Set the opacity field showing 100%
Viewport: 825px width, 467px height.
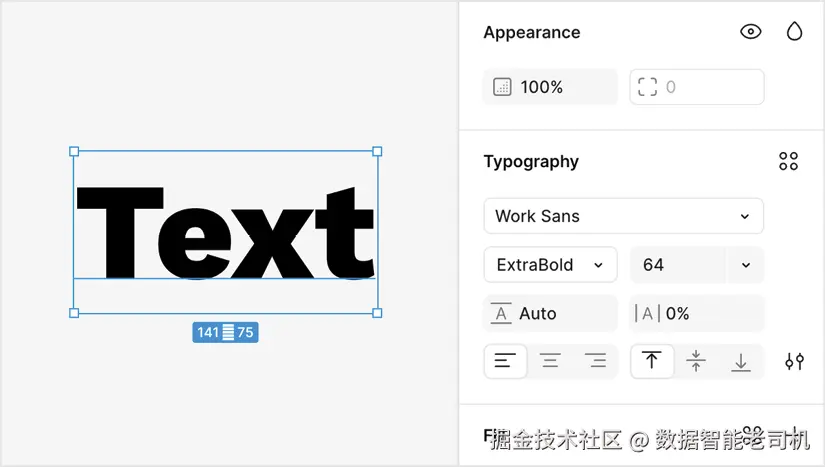550,87
